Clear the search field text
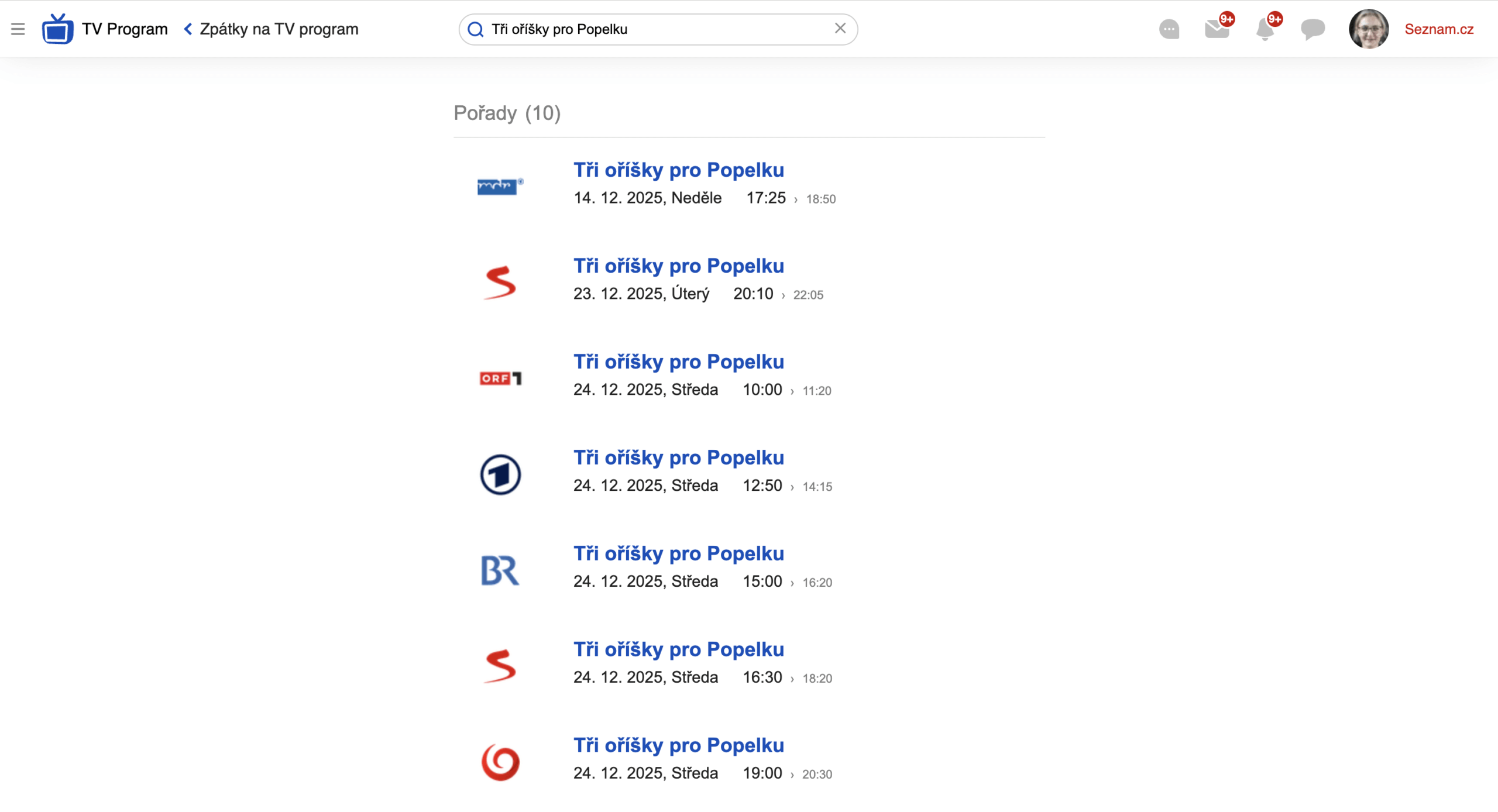Image resolution: width=1498 pixels, height=812 pixels. point(840,29)
